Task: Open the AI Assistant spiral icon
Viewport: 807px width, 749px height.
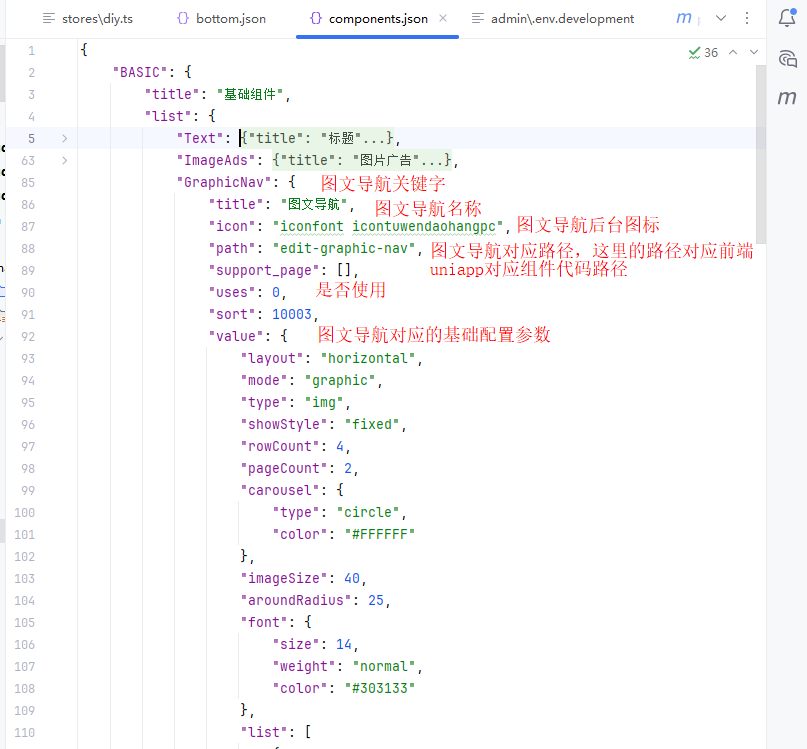Action: click(x=787, y=58)
